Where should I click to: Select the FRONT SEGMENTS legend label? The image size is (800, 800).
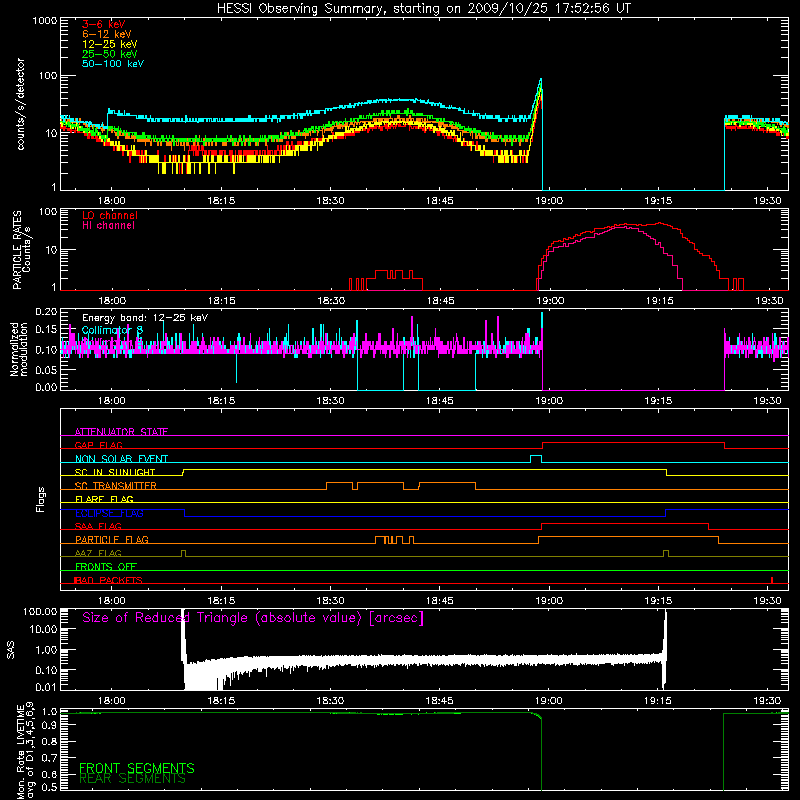(137, 768)
